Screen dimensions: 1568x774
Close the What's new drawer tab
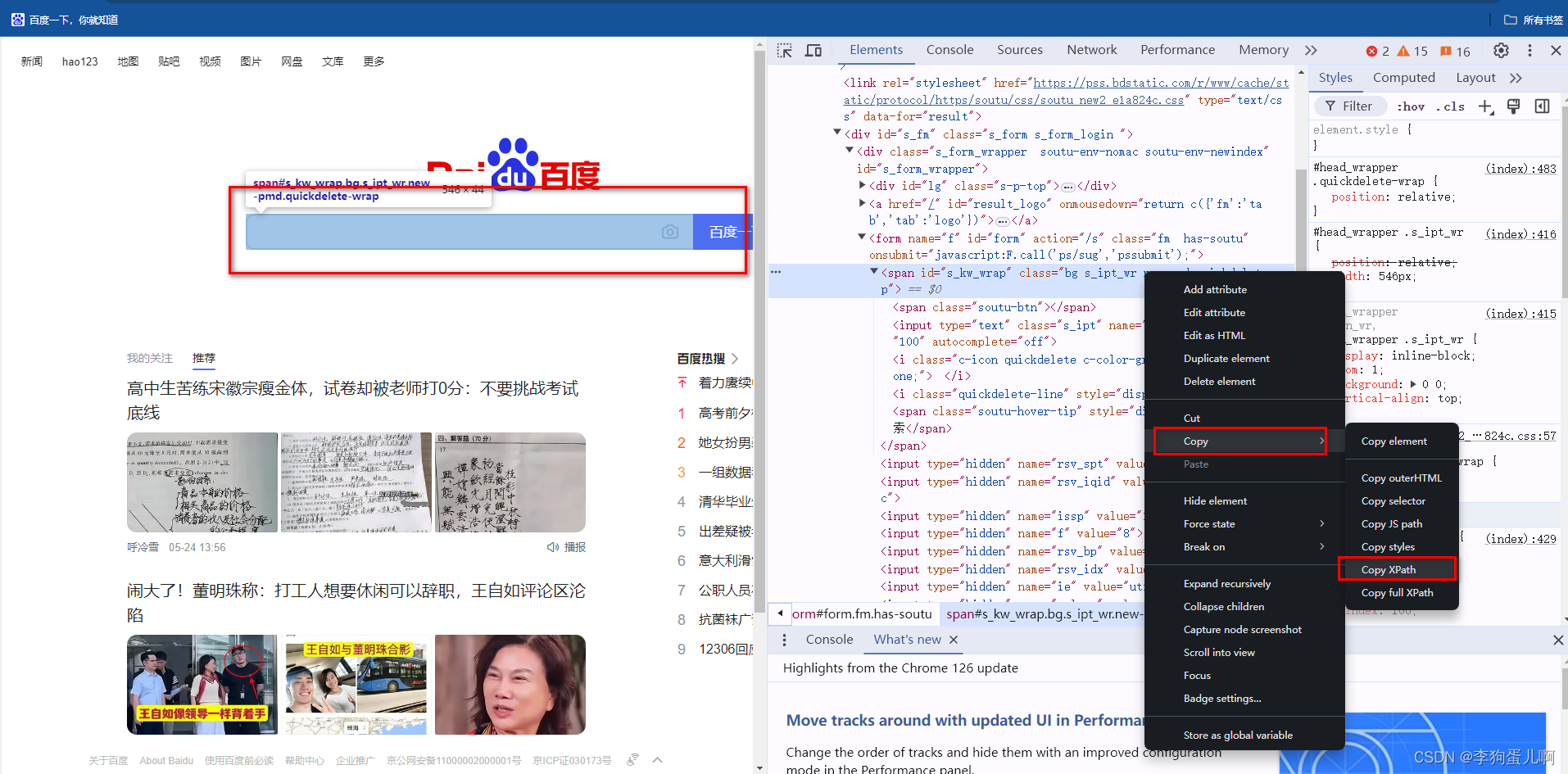point(954,640)
